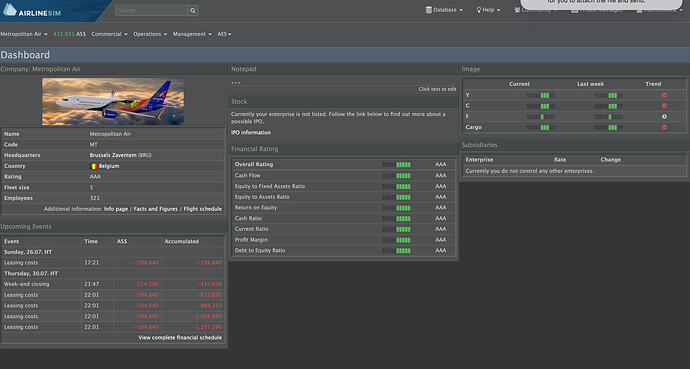Click the 'Equity to Fixed Assets Ratio' label
Image resolution: width=690 pixels, height=369 pixels.
270,186
